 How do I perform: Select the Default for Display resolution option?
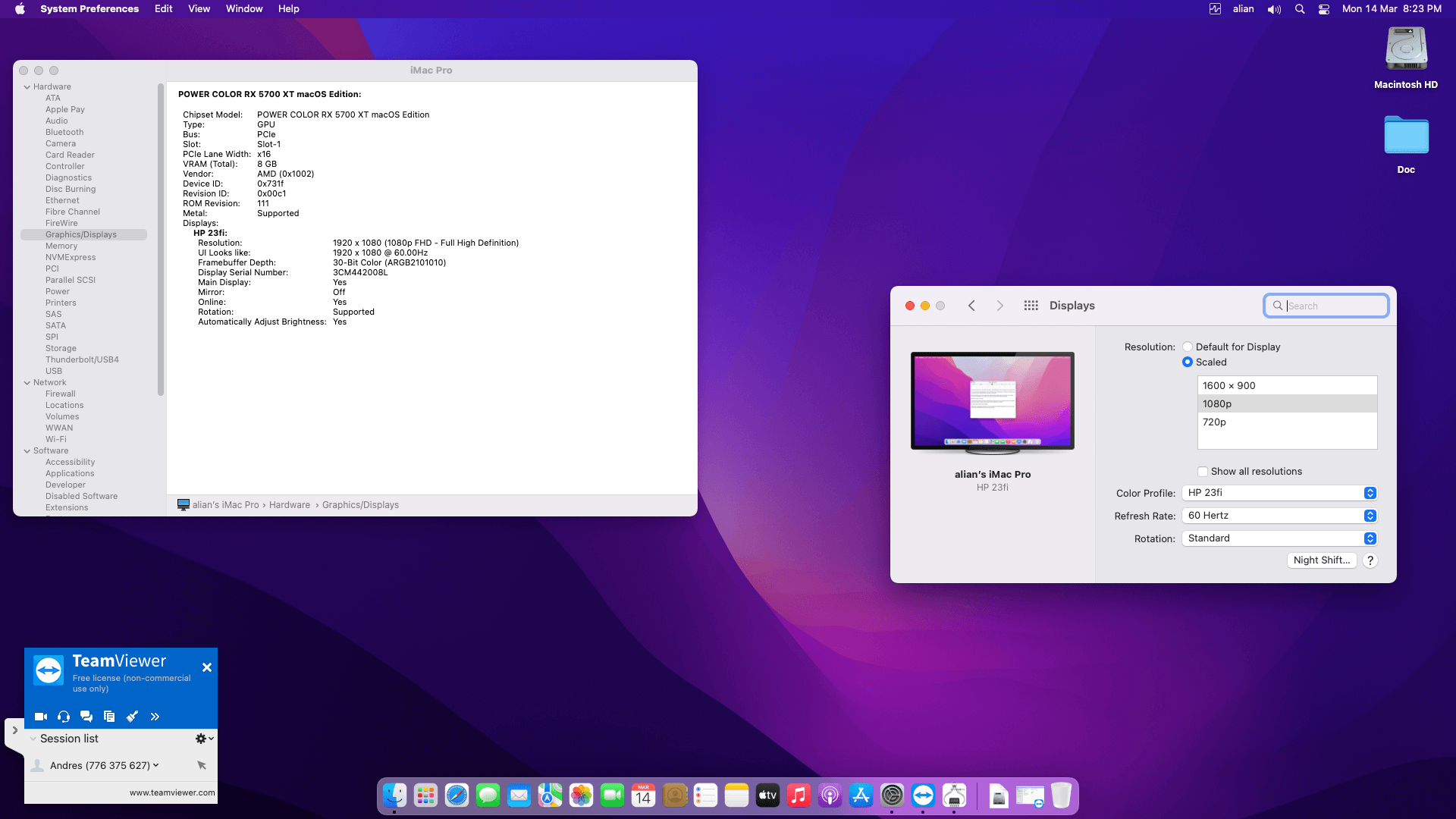point(1188,347)
